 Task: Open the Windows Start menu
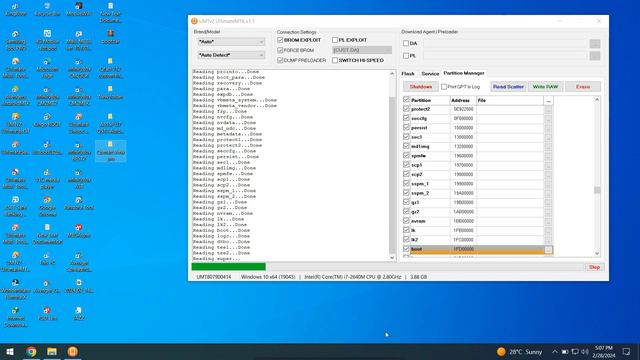click(x=10, y=351)
